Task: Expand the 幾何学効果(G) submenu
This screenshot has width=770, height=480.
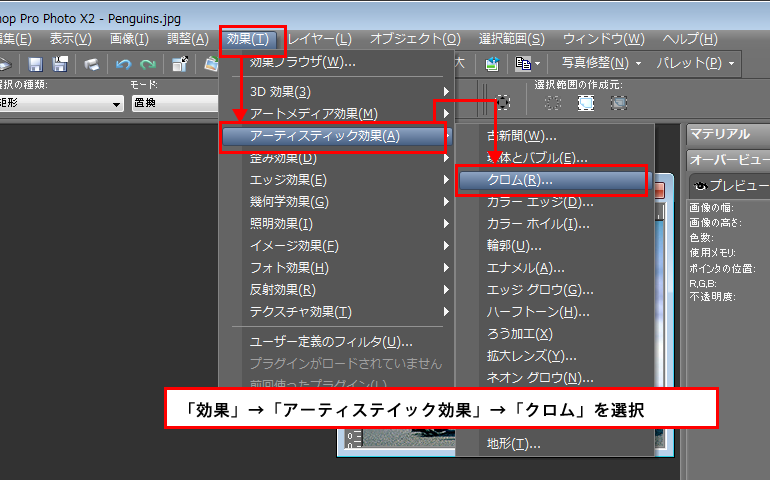Action: (x=336, y=202)
